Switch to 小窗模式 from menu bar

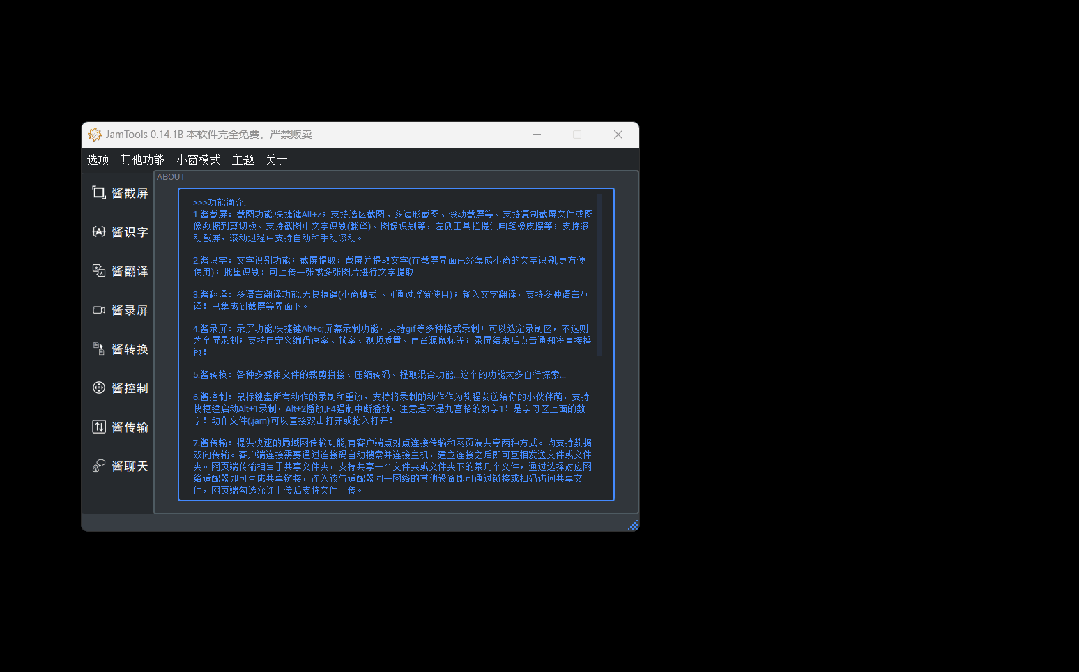coord(198,160)
